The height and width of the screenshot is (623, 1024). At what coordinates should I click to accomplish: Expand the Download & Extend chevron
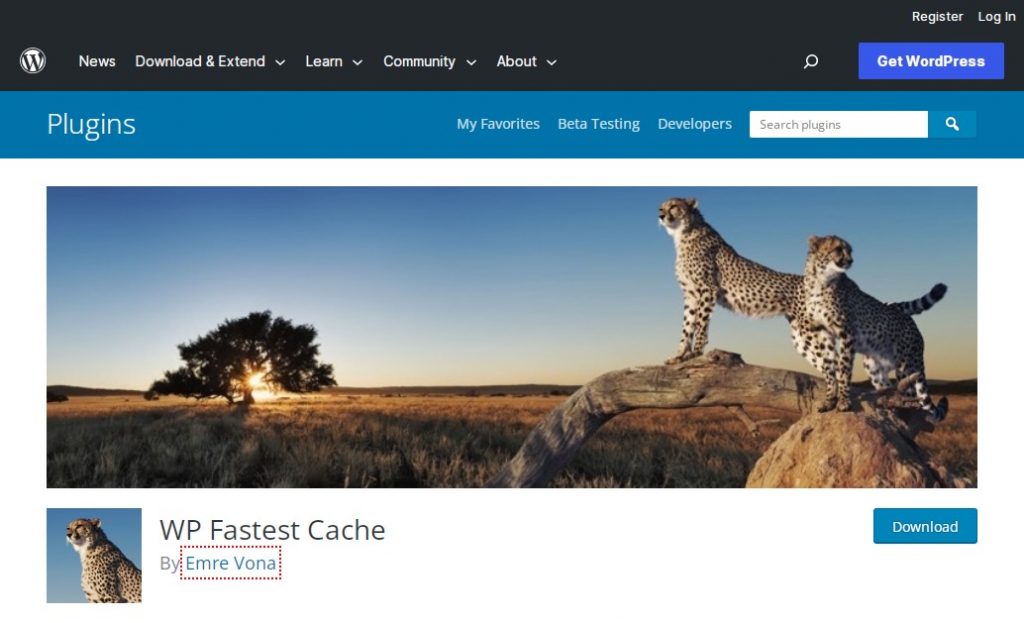280,63
